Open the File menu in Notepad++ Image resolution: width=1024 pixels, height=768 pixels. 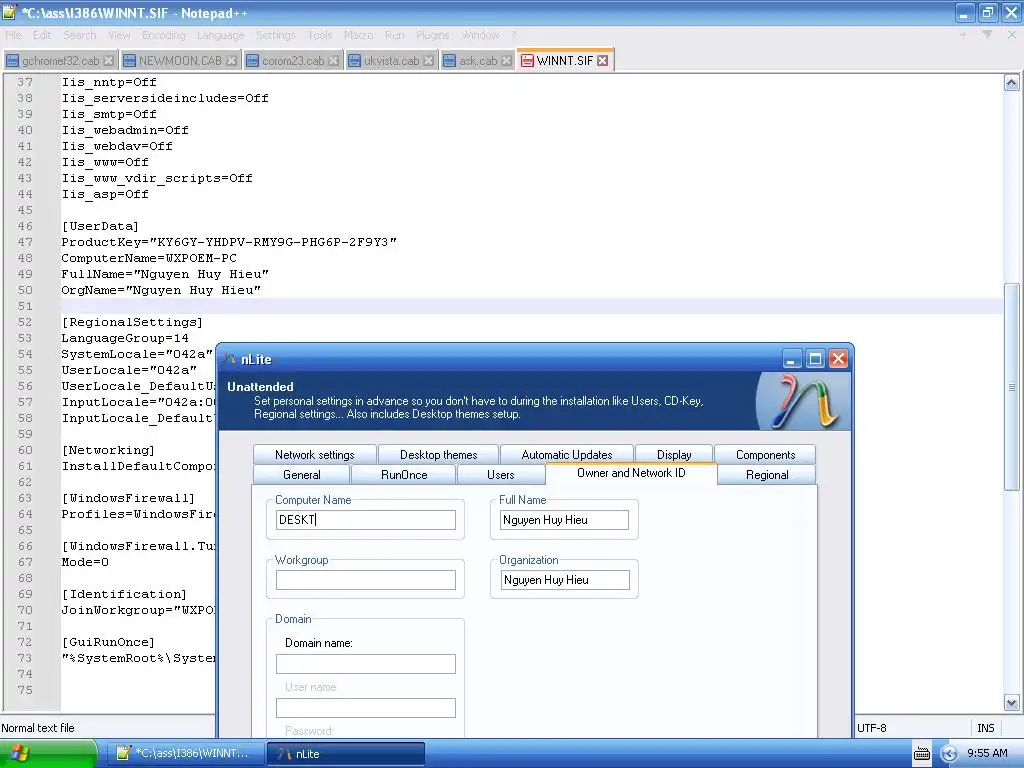[14, 35]
